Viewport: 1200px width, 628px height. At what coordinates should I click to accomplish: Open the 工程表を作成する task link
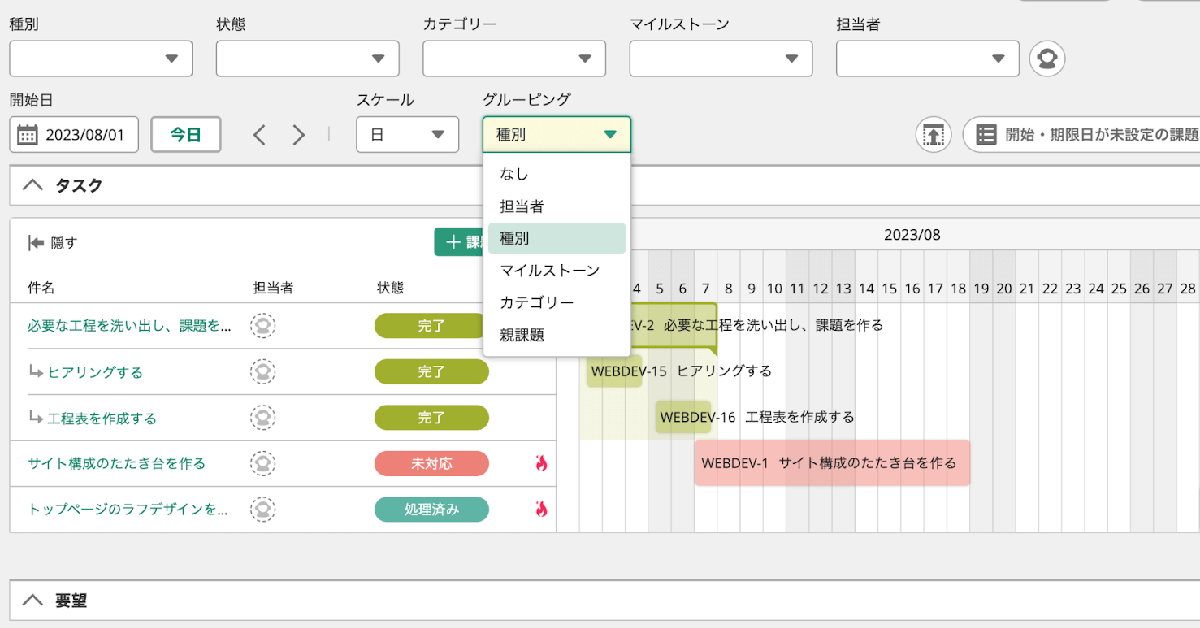101,418
